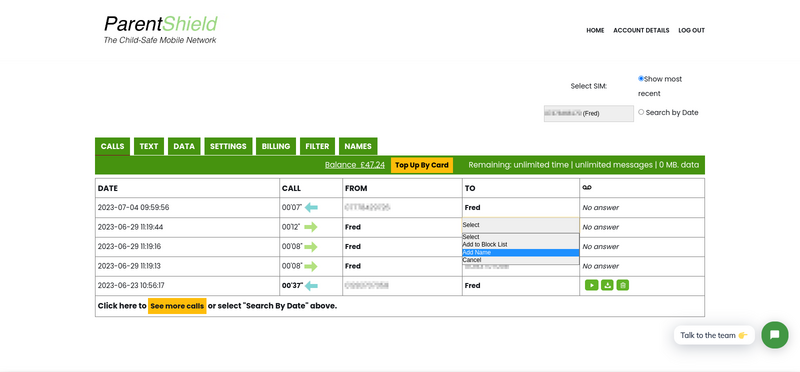Switch to the CALLS tab

[112, 146]
